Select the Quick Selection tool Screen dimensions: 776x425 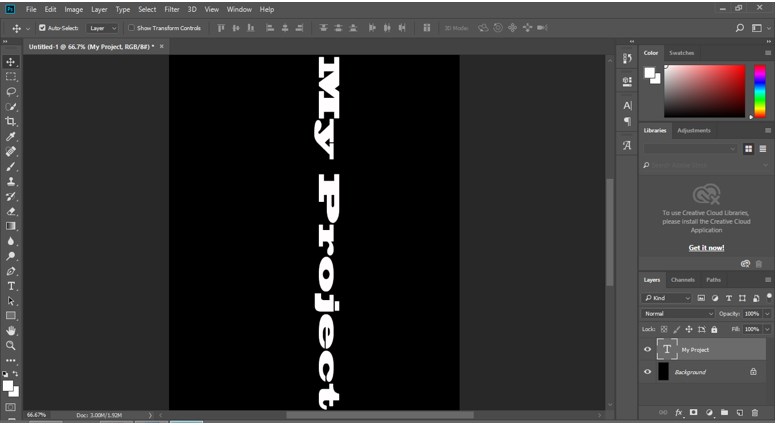(x=10, y=107)
